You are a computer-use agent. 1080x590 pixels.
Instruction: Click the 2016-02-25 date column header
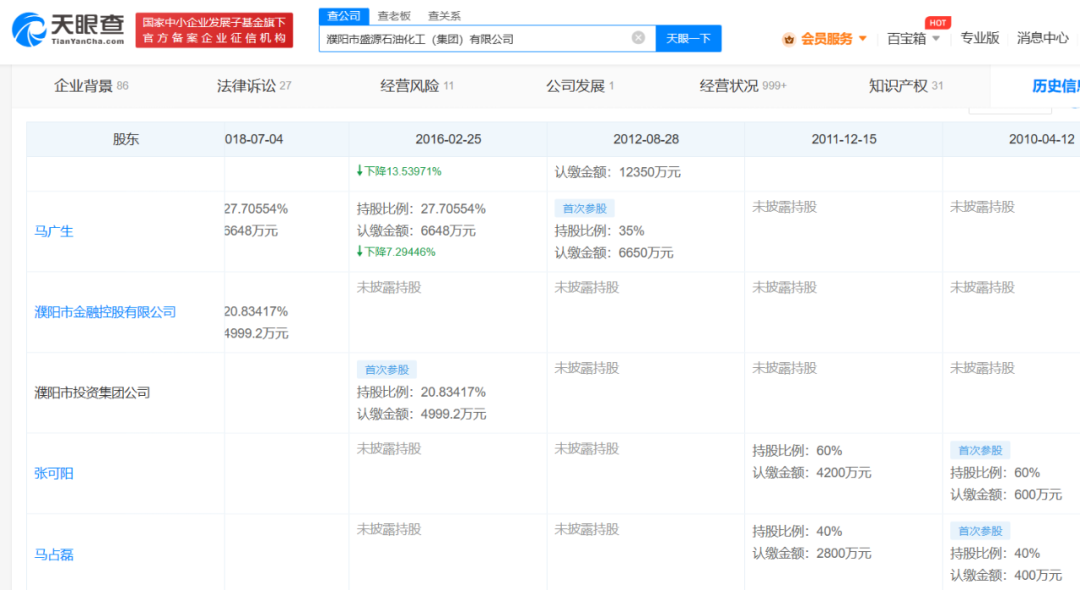click(x=448, y=139)
